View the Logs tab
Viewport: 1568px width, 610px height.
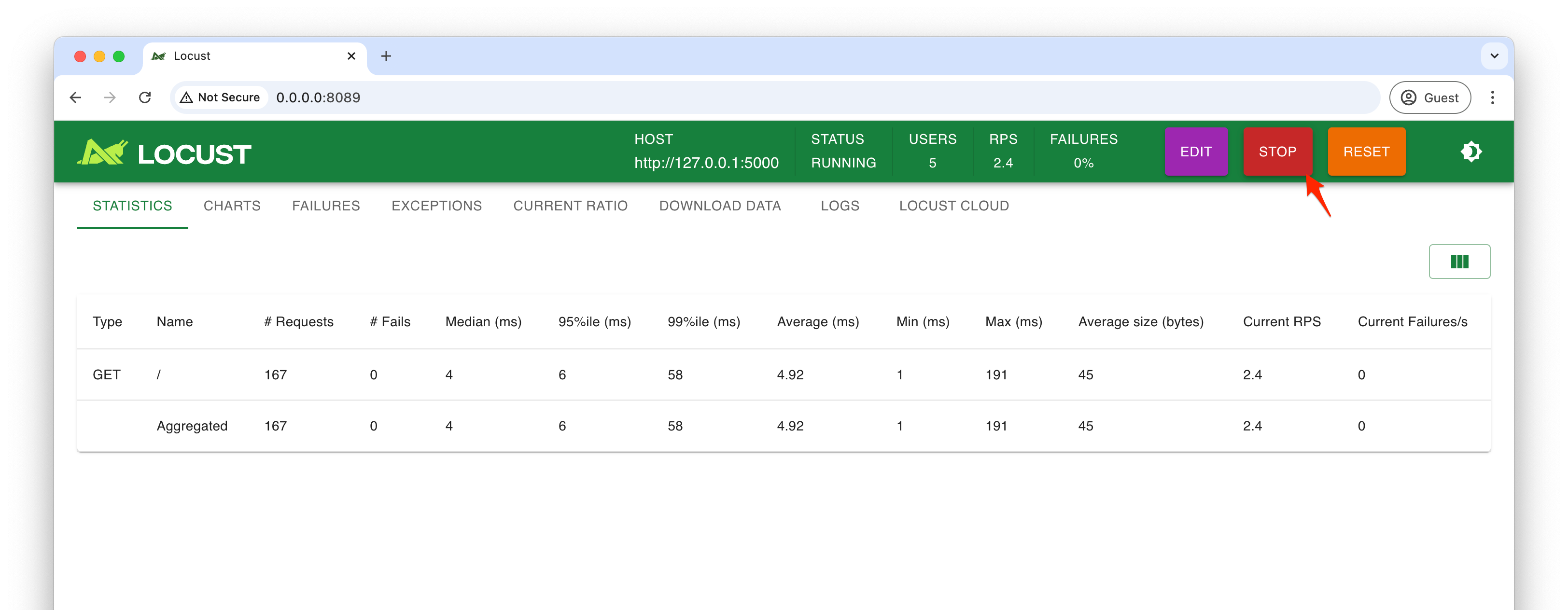[x=840, y=206]
